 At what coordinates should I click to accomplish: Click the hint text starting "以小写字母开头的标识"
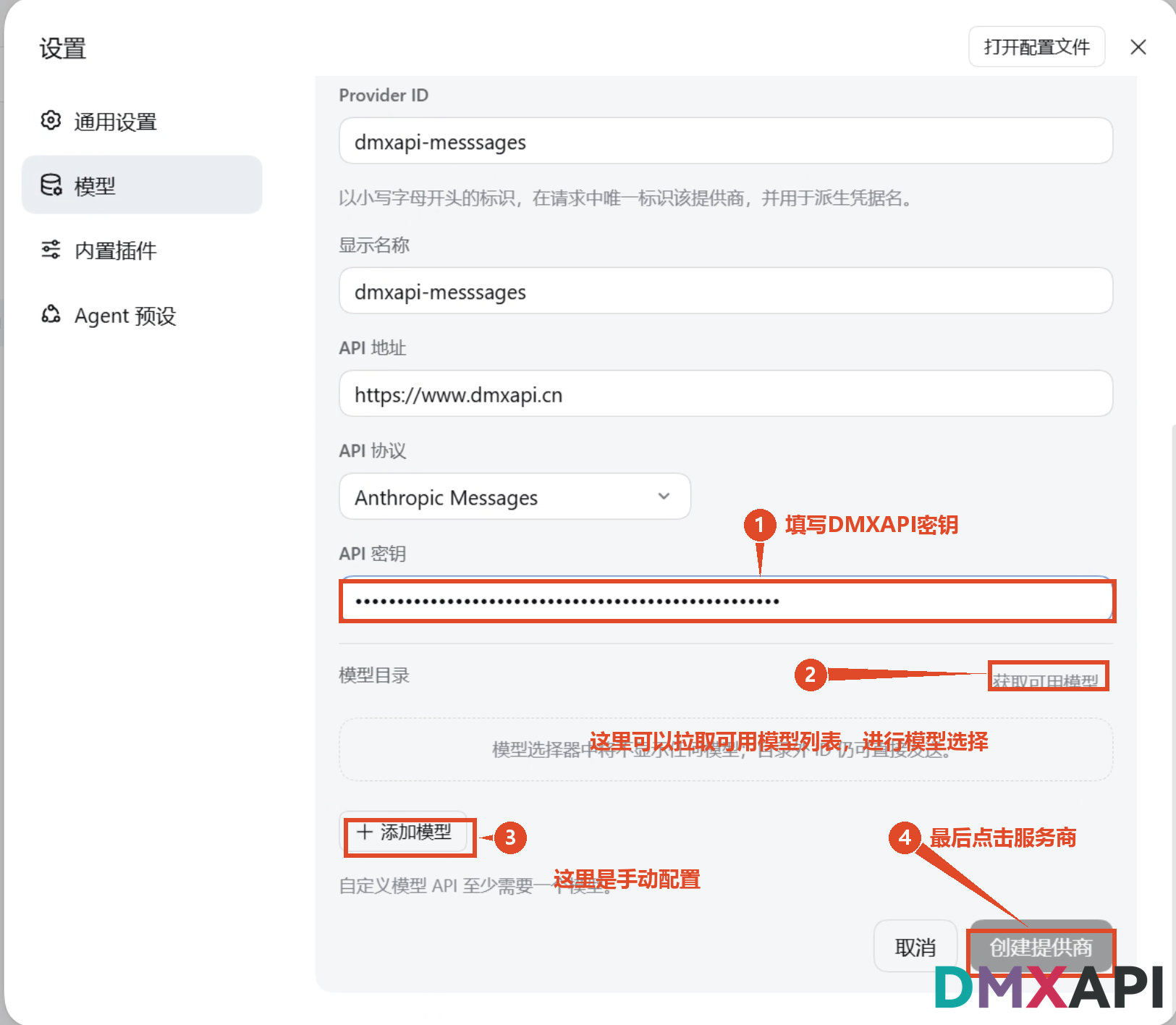[x=626, y=198]
